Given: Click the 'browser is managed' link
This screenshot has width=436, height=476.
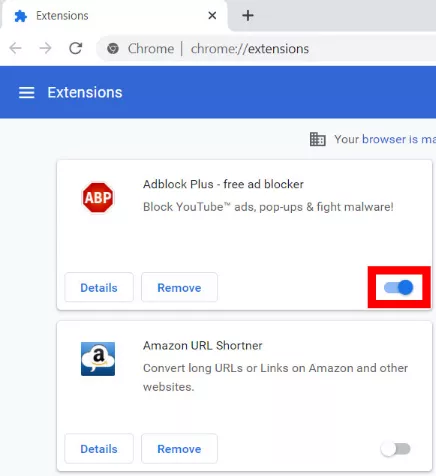Looking at the screenshot, I should [399, 139].
